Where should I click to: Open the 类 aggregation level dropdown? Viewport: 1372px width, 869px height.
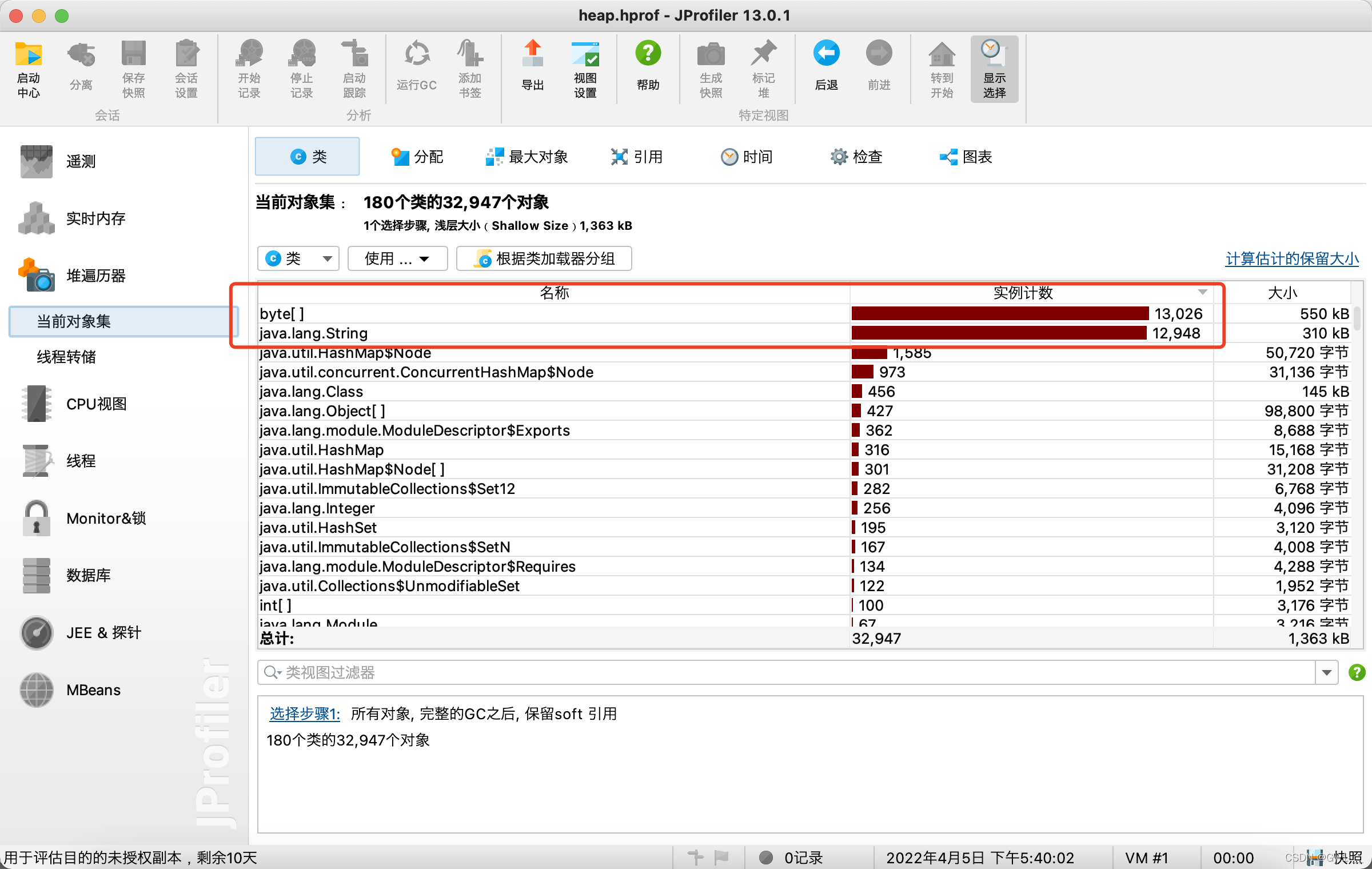coord(298,258)
